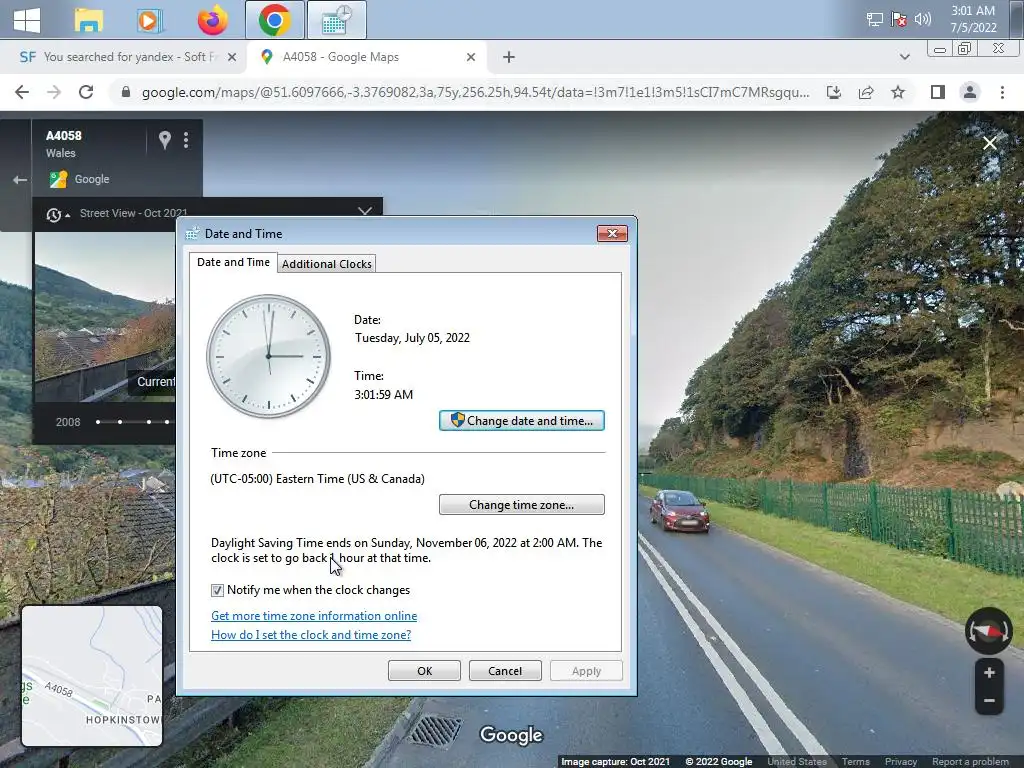This screenshot has width=1024, height=768.
Task: Zoom in on Street View
Action: (989, 673)
